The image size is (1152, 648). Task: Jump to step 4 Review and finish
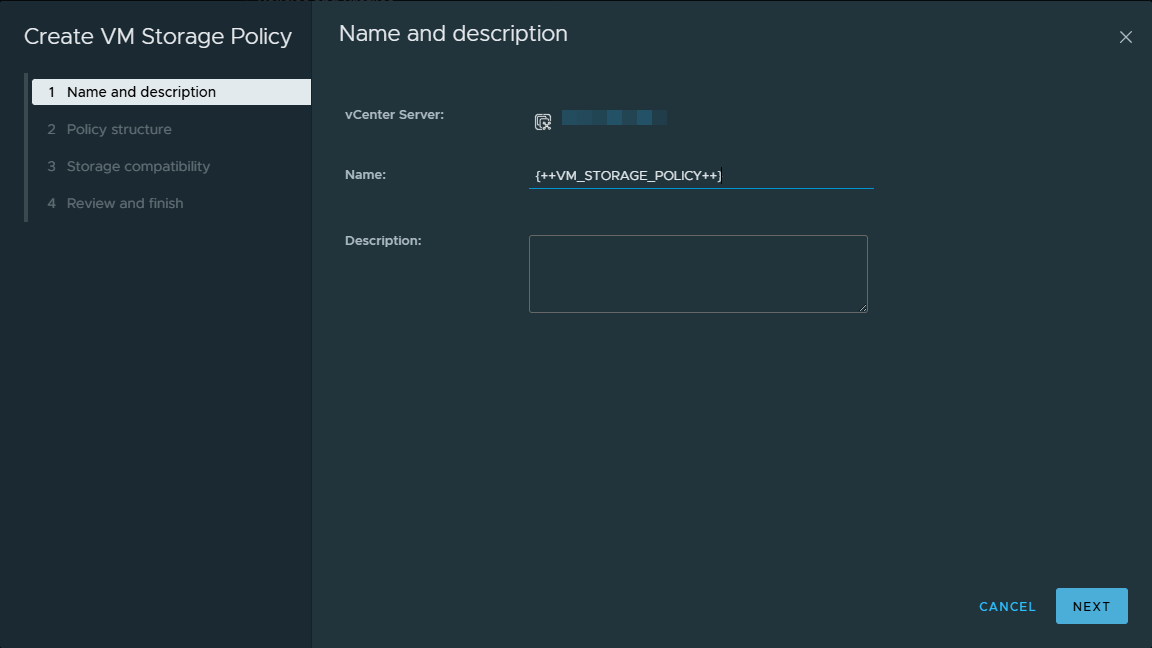[x=125, y=203]
